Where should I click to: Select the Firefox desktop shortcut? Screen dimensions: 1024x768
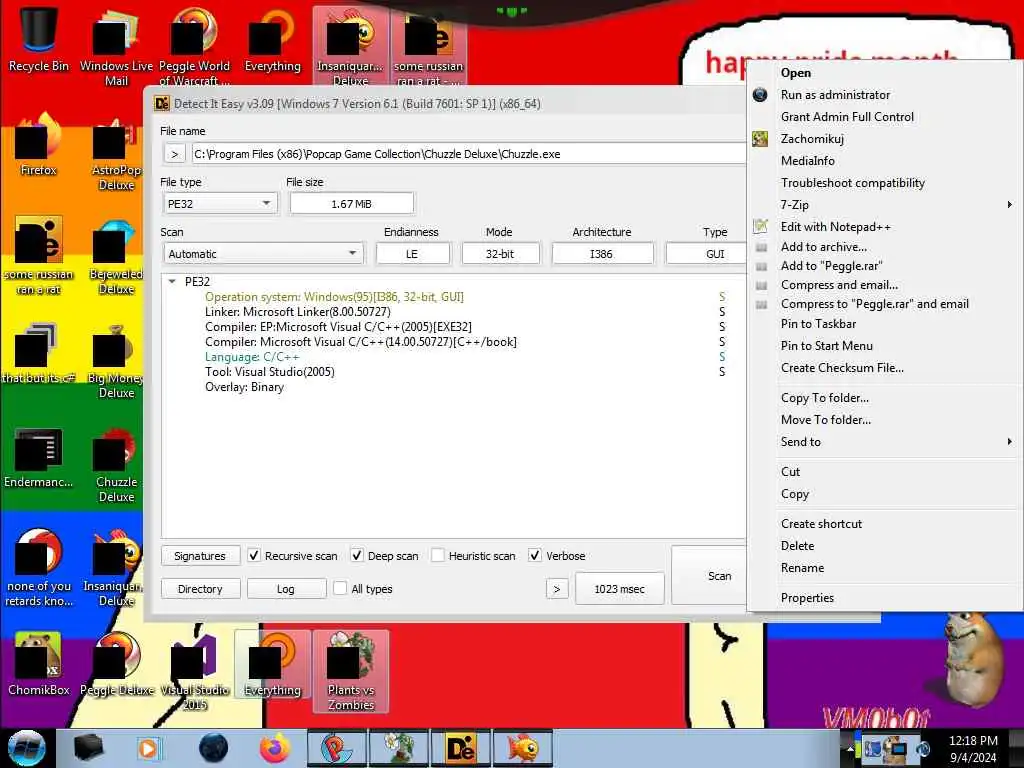[x=38, y=145]
